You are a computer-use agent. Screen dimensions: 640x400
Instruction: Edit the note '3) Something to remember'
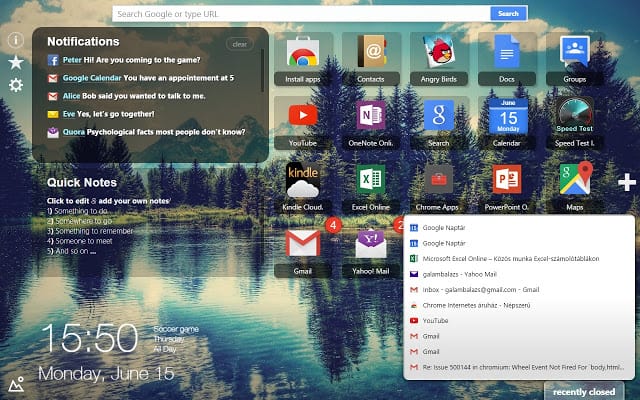tap(90, 231)
